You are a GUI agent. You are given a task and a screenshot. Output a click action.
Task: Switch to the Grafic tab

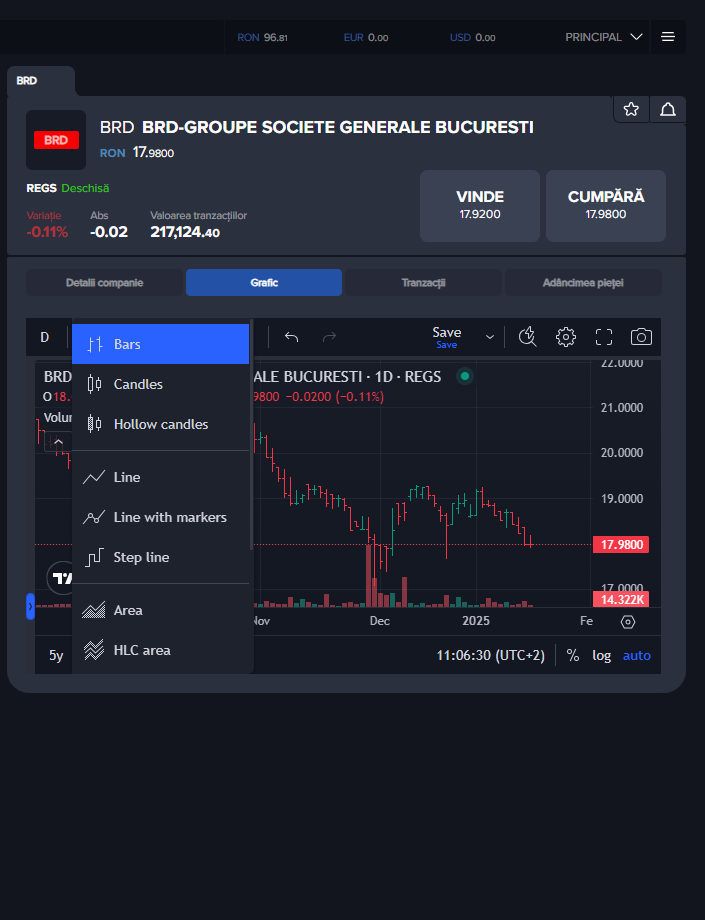tap(264, 283)
